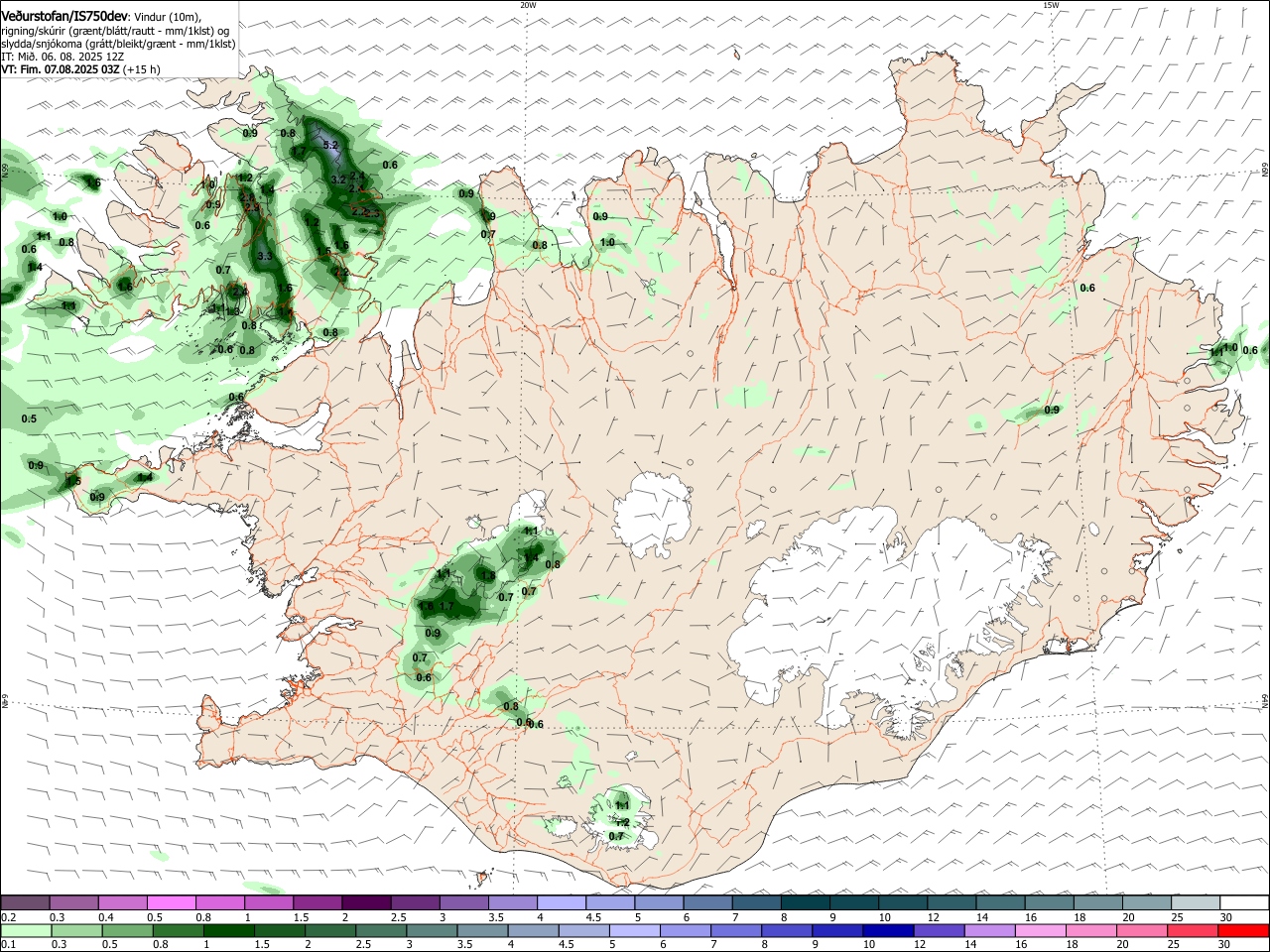Click the 3.2 precipitation value on the map

pyautogui.click(x=337, y=179)
